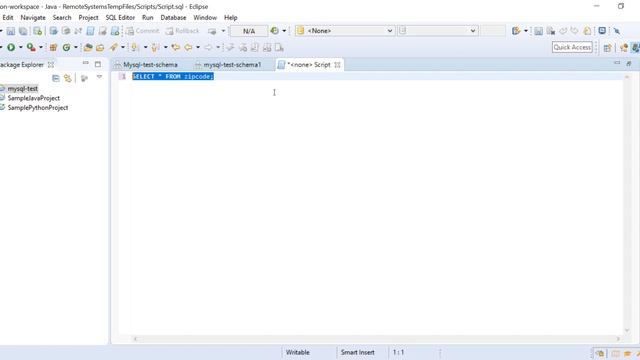
Task: Open the Help menu
Action: click(231, 18)
